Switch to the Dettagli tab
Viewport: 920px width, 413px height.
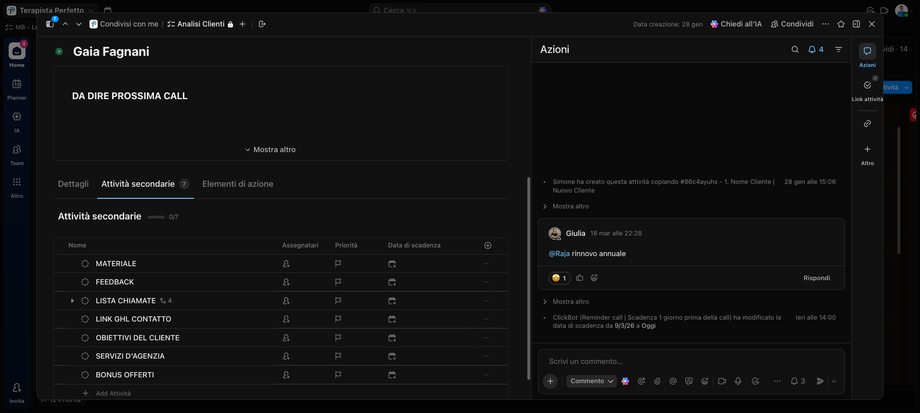click(x=73, y=184)
